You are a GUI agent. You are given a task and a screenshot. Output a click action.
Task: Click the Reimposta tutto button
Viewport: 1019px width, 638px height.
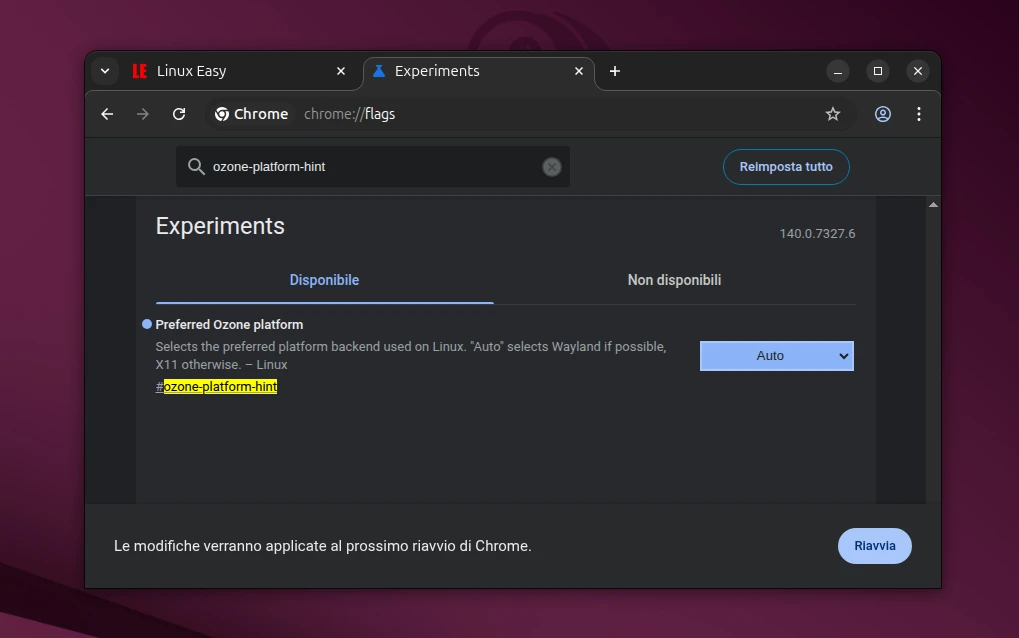(785, 167)
